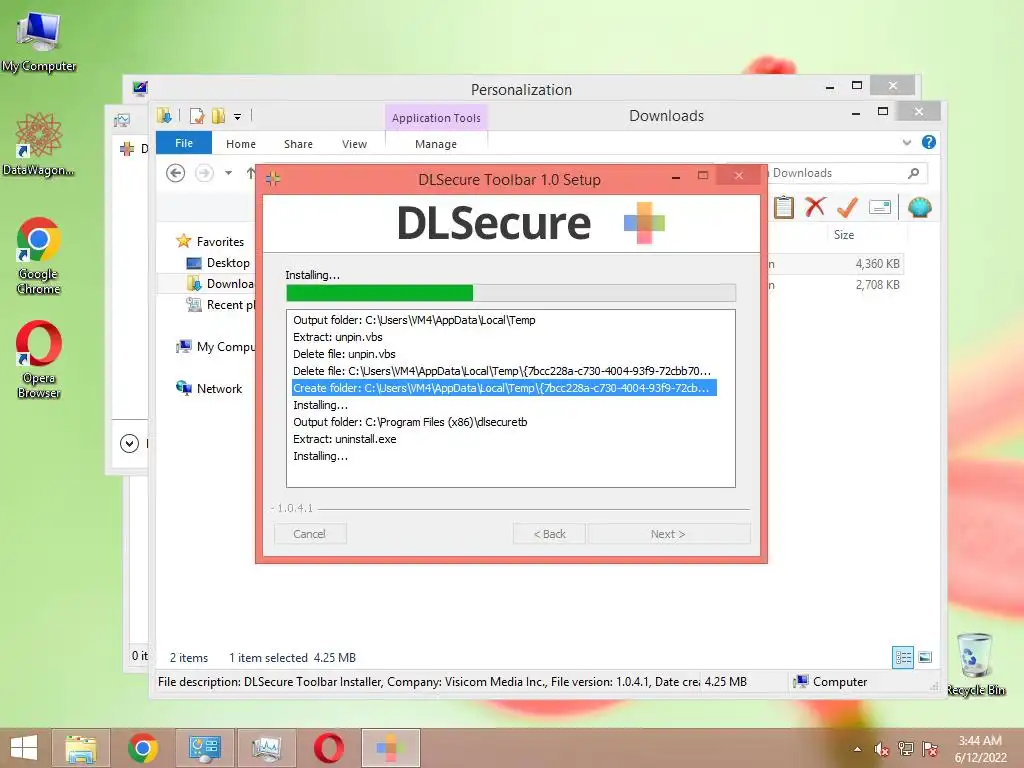Open the File tab in Downloads

pyautogui.click(x=184, y=143)
